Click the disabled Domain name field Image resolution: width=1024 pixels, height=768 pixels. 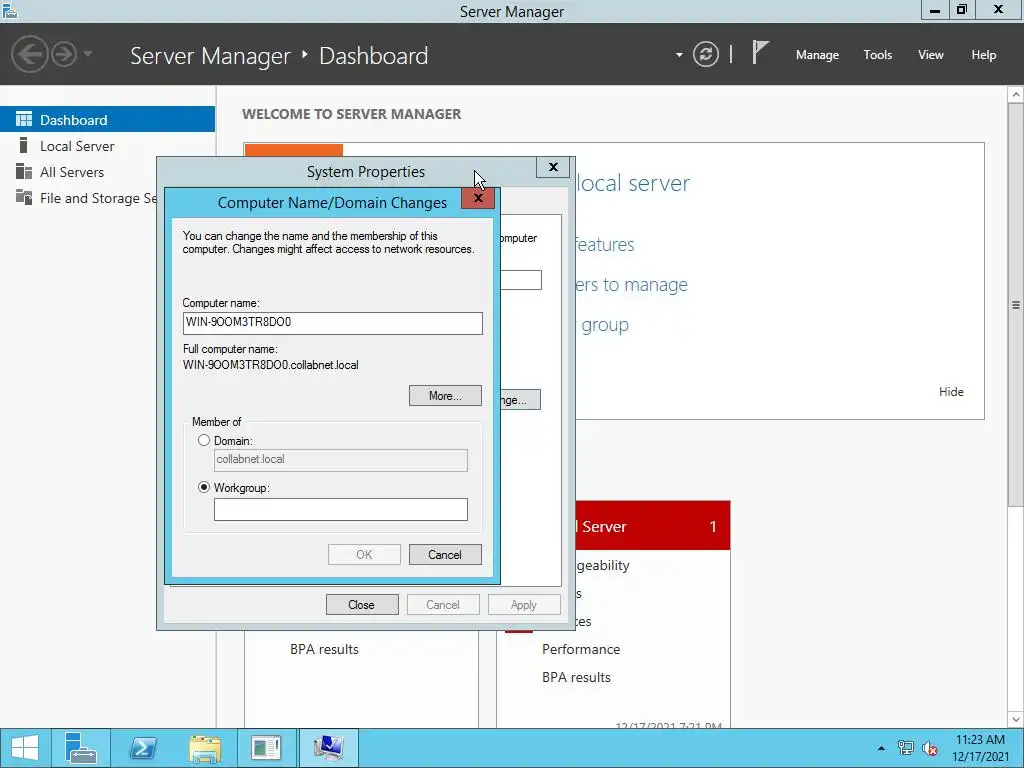[340, 460]
